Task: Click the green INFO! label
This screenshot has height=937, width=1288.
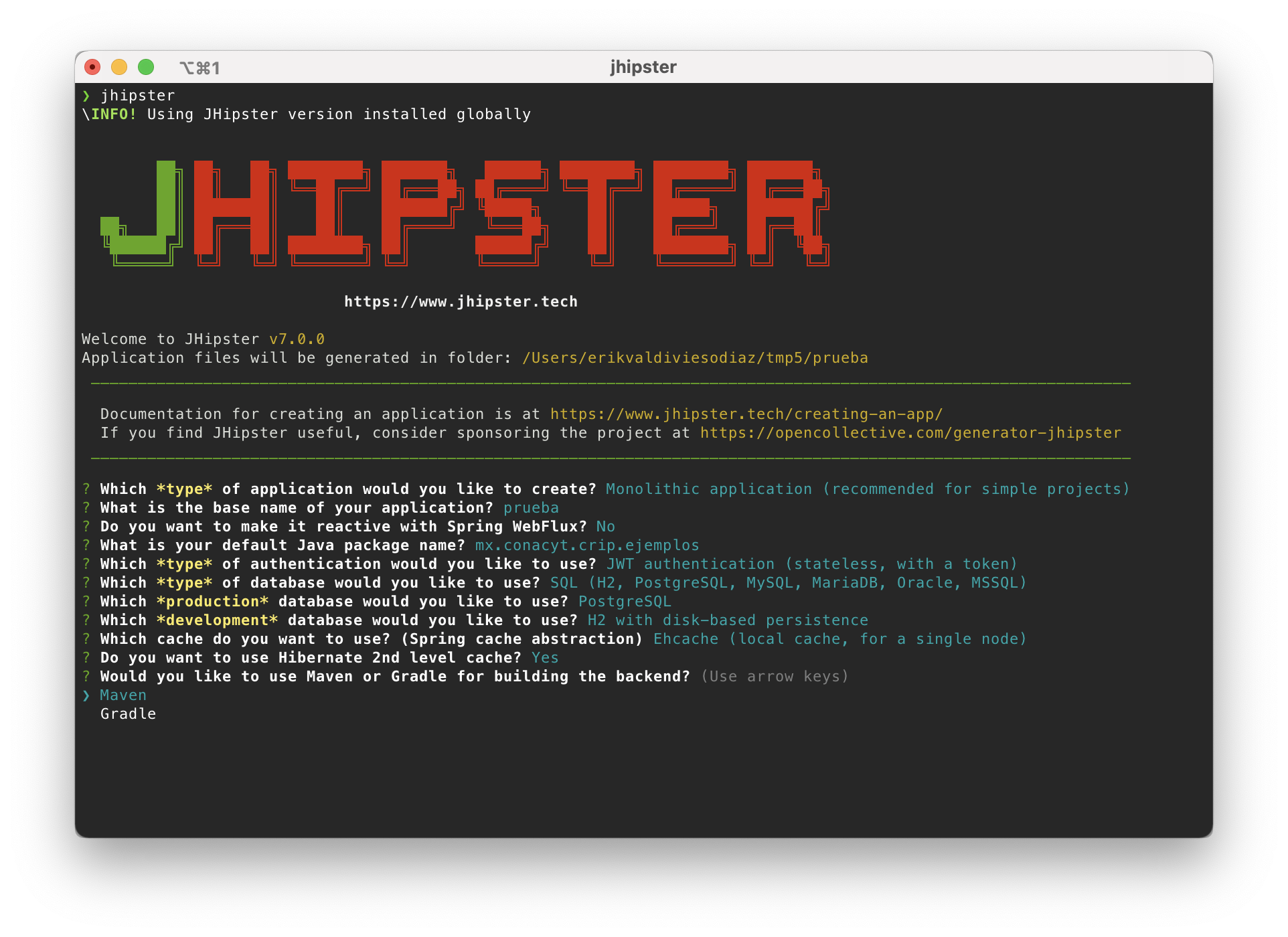Action: tap(114, 114)
